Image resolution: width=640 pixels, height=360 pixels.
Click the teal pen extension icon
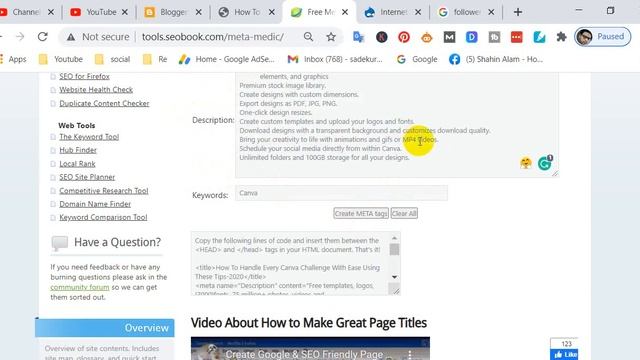click(x=539, y=37)
